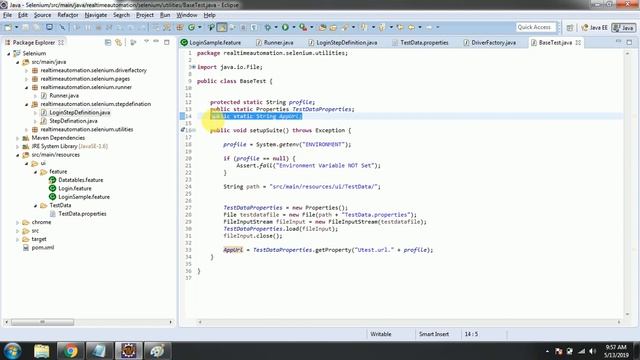Open the Run menu

(x=165, y=15)
